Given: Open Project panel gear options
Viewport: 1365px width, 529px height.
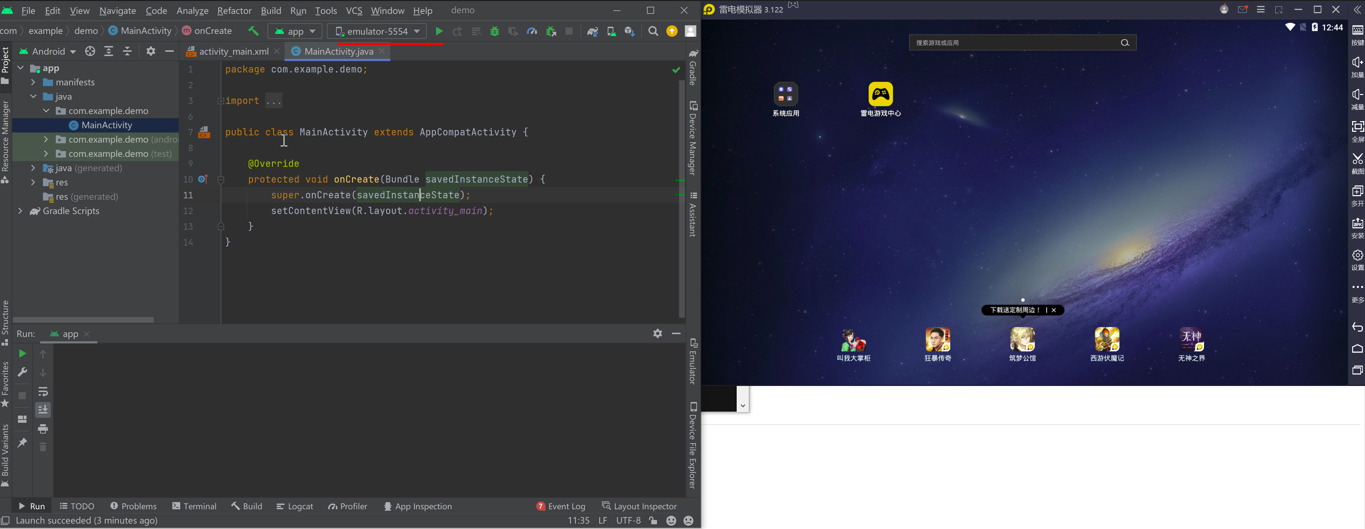Looking at the screenshot, I should click(x=151, y=51).
